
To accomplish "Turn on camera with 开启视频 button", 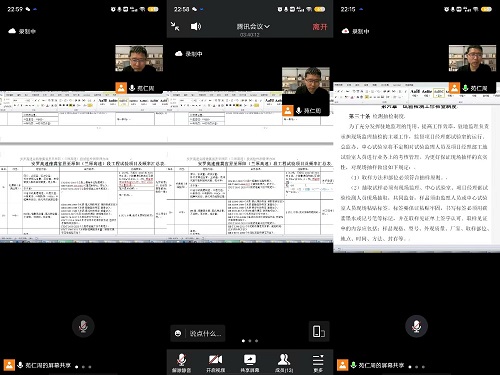I will tap(215, 363).
